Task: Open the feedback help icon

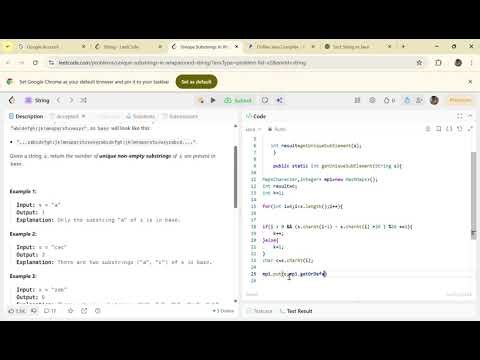Action: (x=98, y=311)
